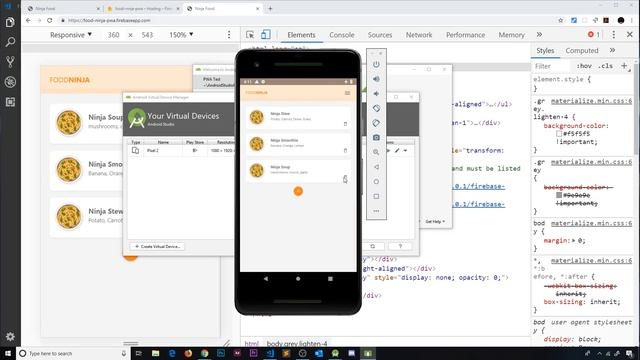Click the #f5f5f5 color swatch

559,134
